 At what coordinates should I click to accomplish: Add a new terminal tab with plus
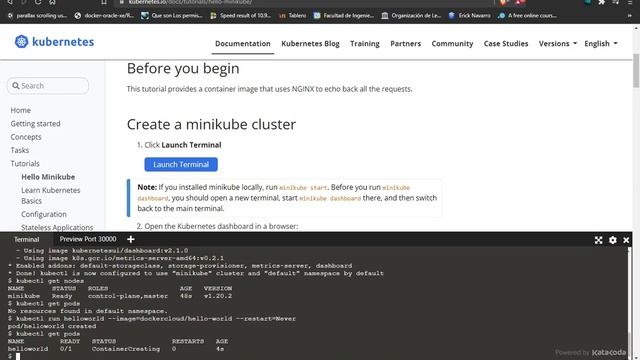(131, 239)
